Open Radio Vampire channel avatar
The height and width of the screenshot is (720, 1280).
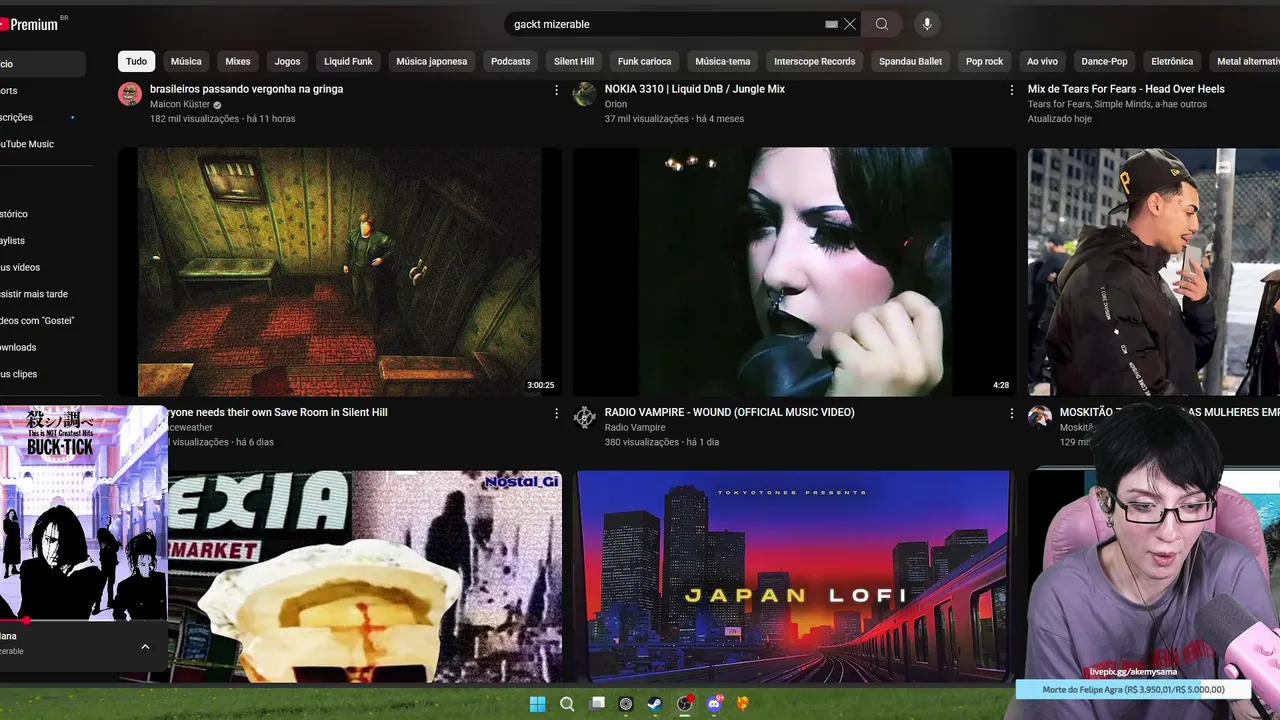click(585, 418)
